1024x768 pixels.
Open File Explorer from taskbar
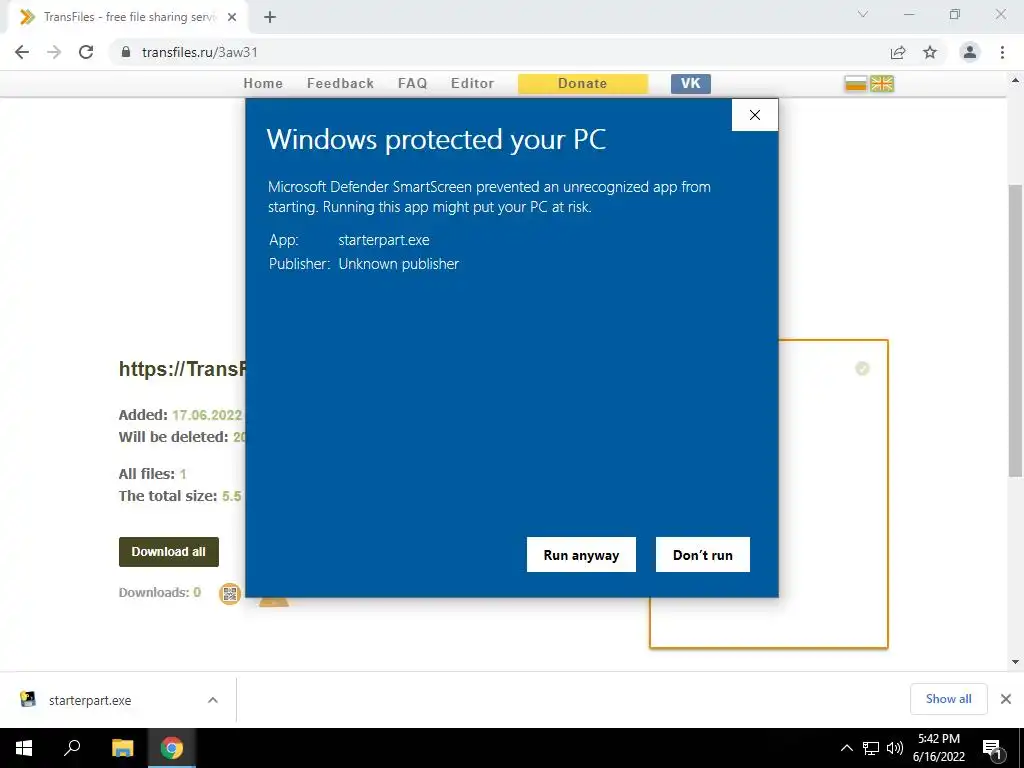122,748
